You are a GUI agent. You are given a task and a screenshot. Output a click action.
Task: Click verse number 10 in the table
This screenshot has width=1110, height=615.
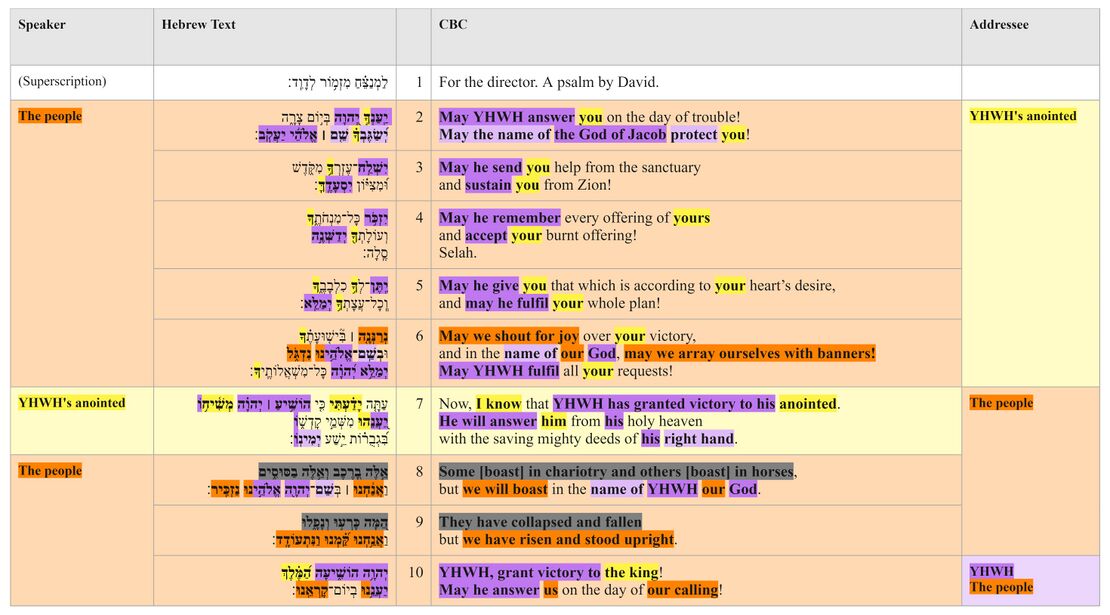(x=419, y=572)
